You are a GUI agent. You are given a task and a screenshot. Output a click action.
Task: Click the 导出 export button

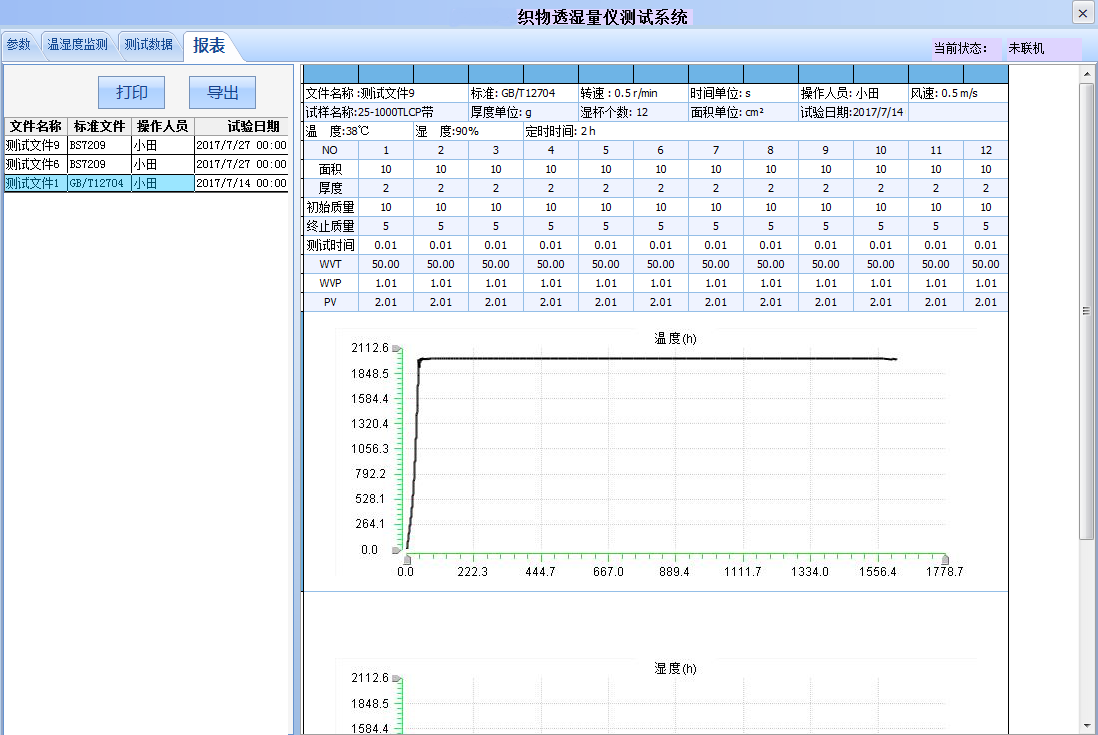coord(221,91)
